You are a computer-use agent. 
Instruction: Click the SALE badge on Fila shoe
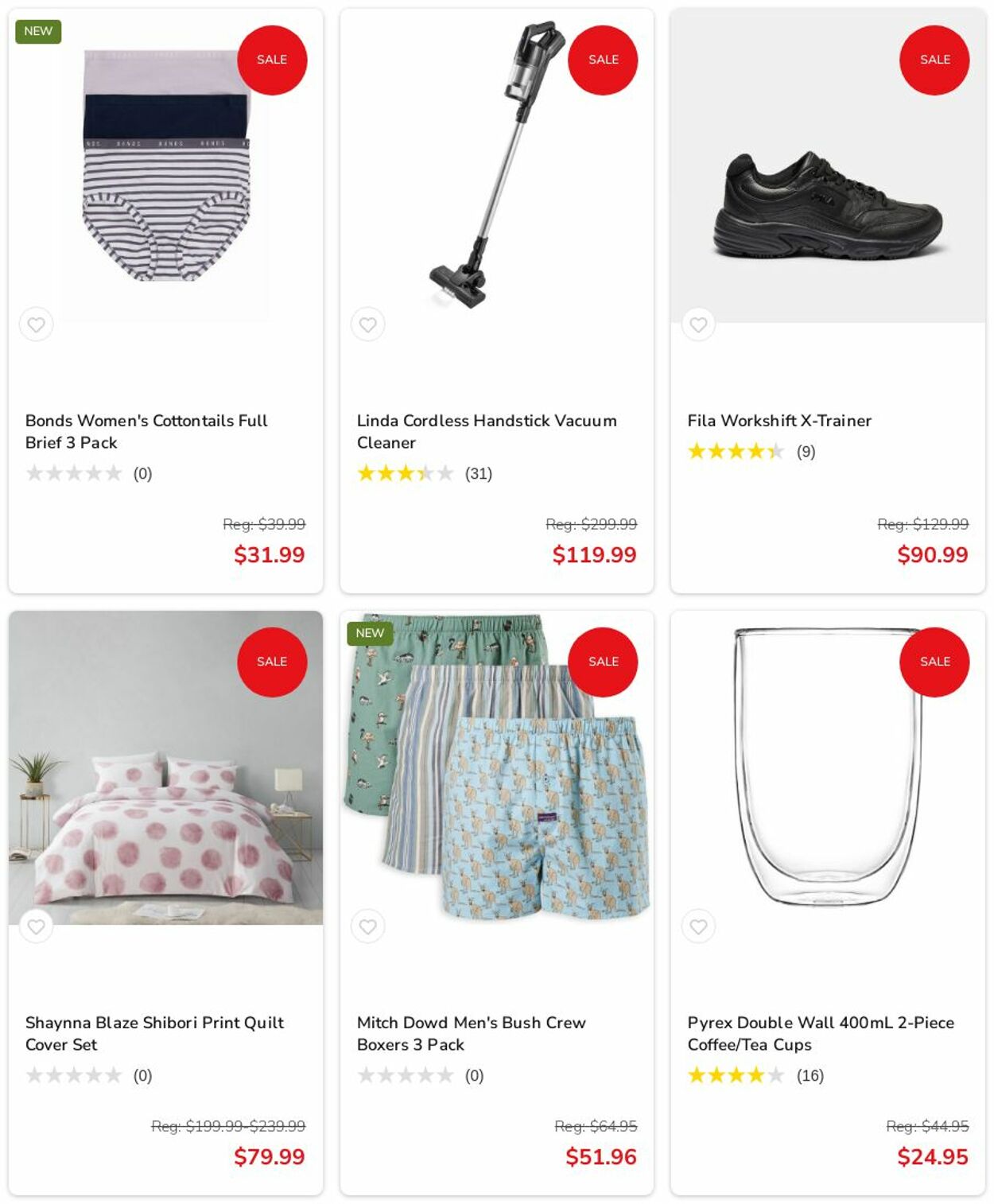(x=934, y=60)
